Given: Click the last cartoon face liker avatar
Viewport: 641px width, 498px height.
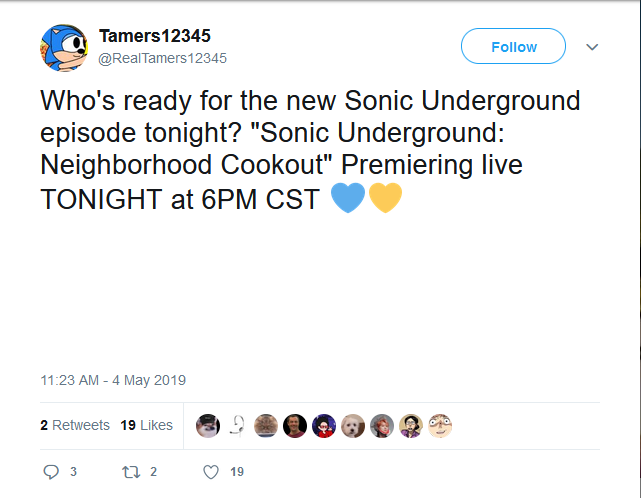Looking at the screenshot, I should click(x=440, y=426).
